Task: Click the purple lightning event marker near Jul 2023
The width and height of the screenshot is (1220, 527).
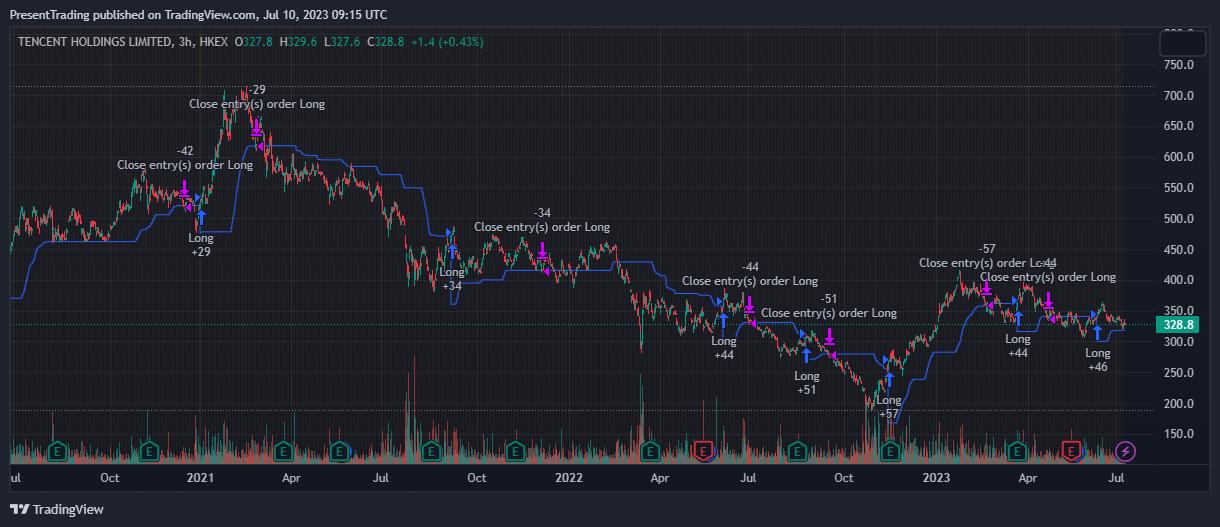Action: coord(1126,451)
